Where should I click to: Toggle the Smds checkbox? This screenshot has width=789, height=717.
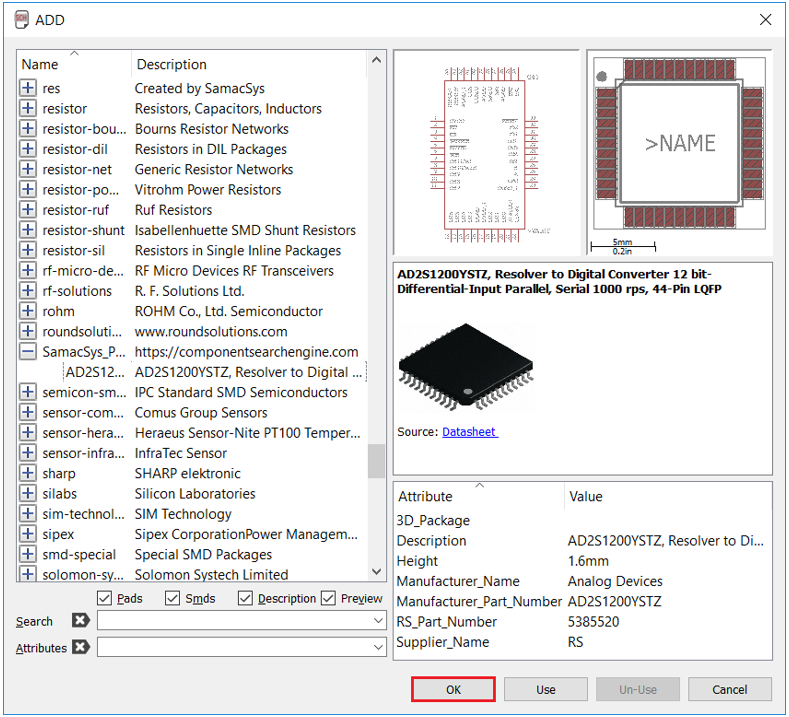click(172, 598)
